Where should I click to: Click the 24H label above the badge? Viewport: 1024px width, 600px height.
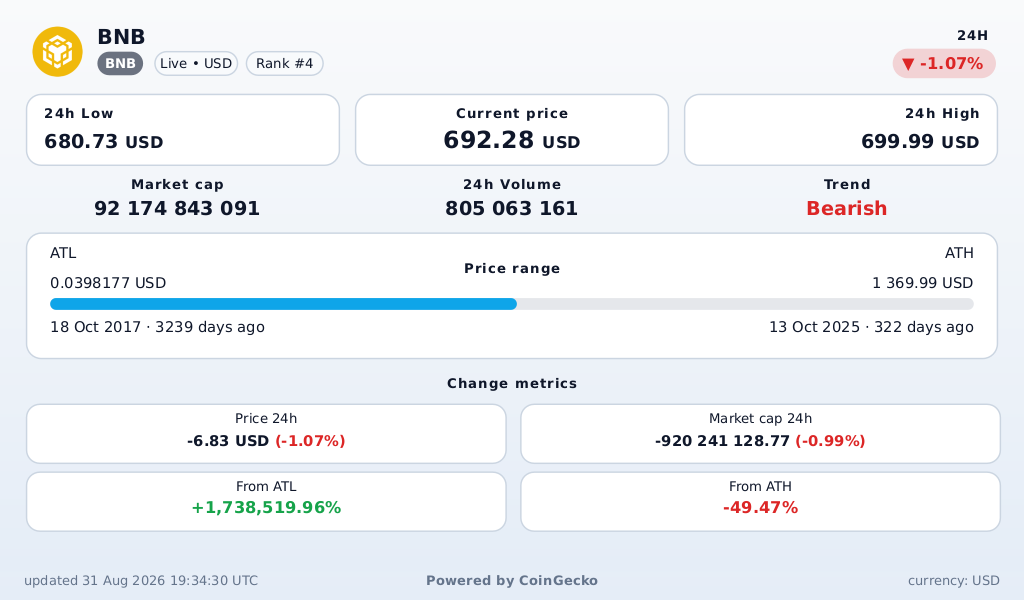[972, 35]
